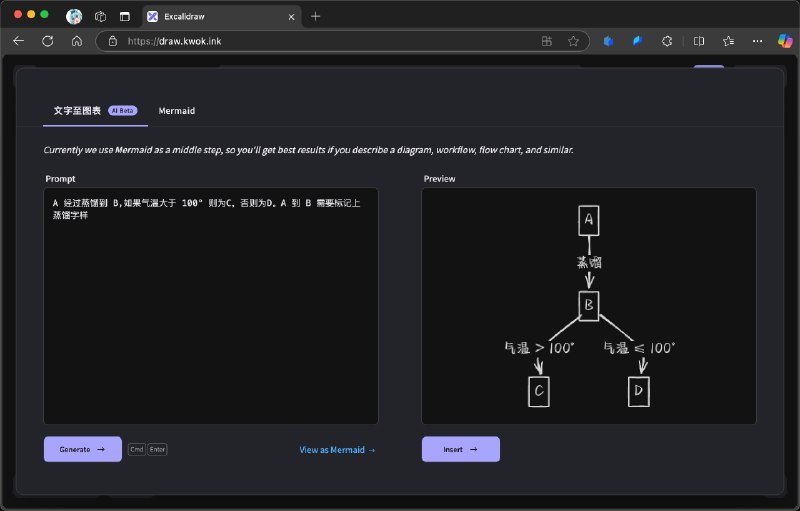Open the split screen icon in the toolbar
The height and width of the screenshot is (511, 800).
tap(699, 41)
